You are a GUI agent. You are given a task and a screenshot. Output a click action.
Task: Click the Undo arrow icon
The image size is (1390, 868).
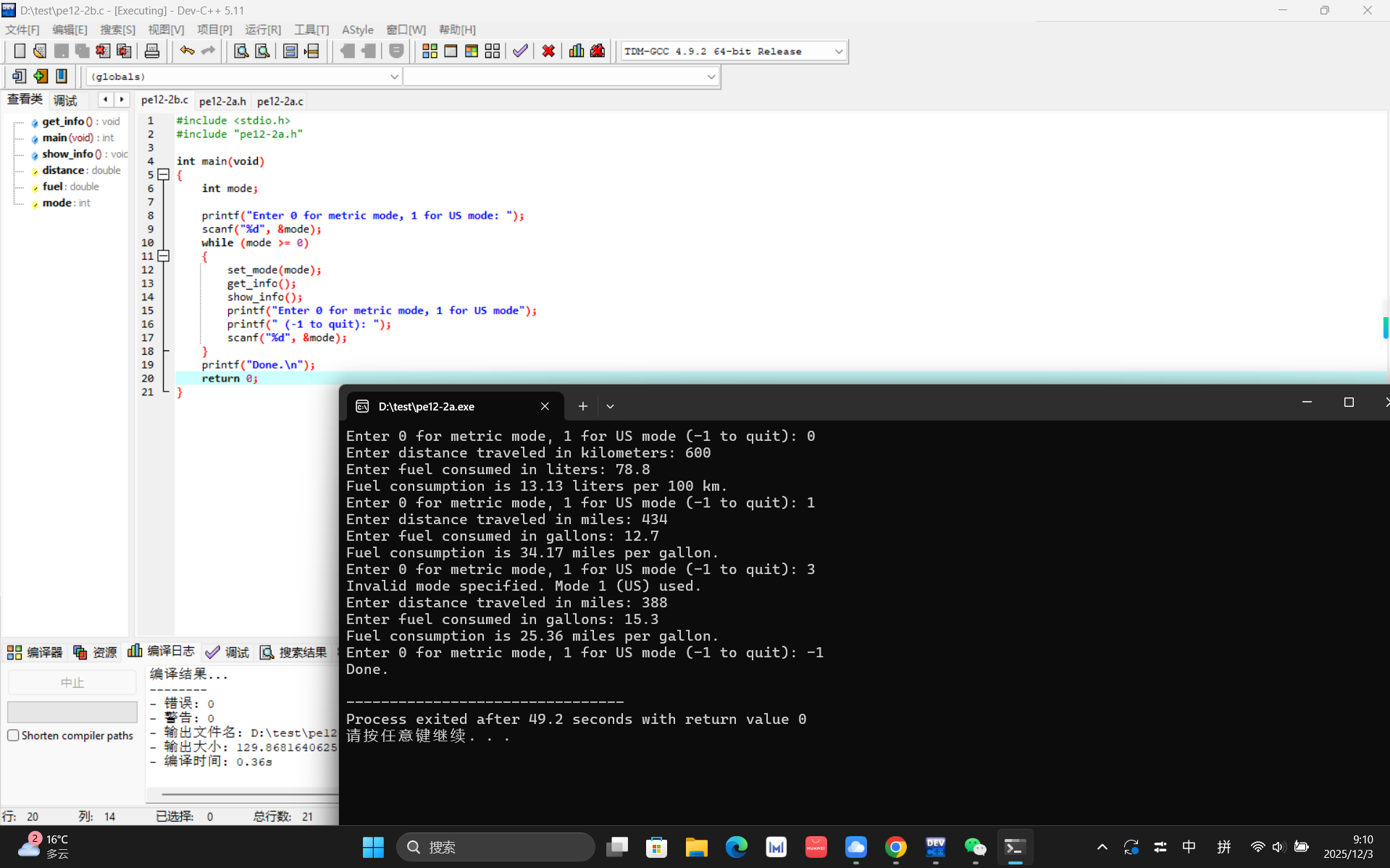pyautogui.click(x=187, y=51)
